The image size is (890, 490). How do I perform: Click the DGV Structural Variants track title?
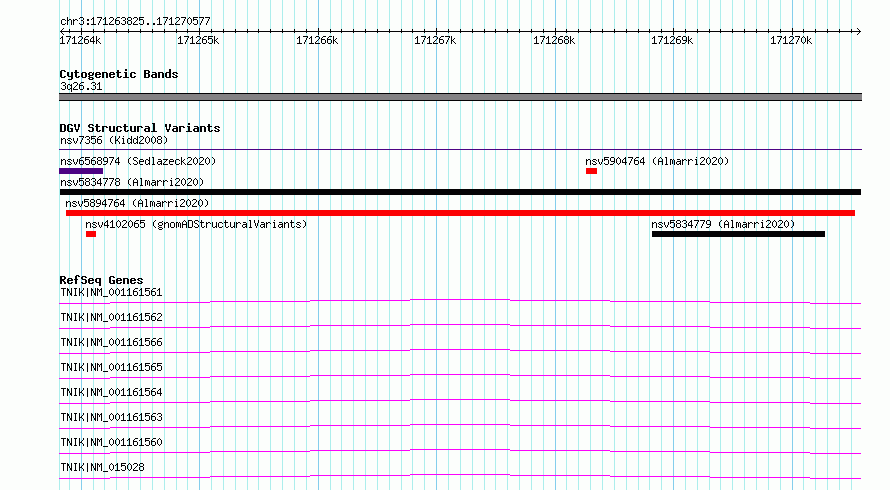[140, 128]
